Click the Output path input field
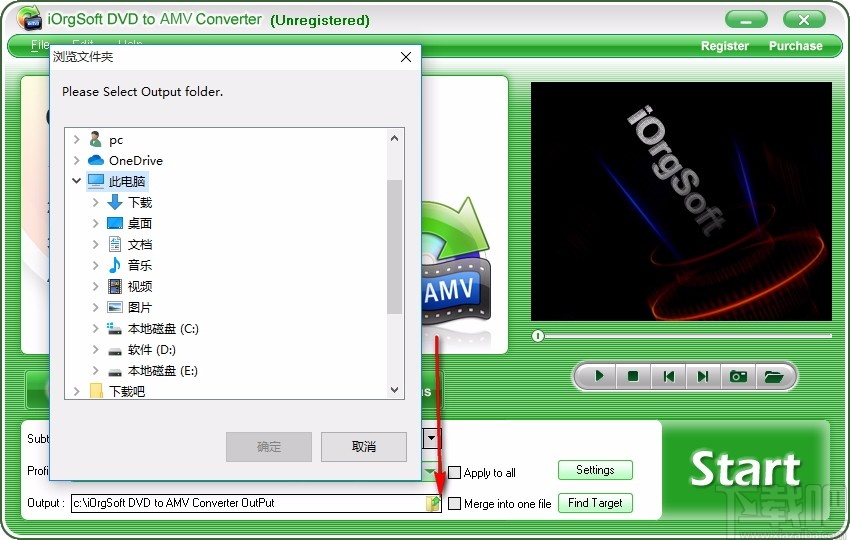 [249, 503]
